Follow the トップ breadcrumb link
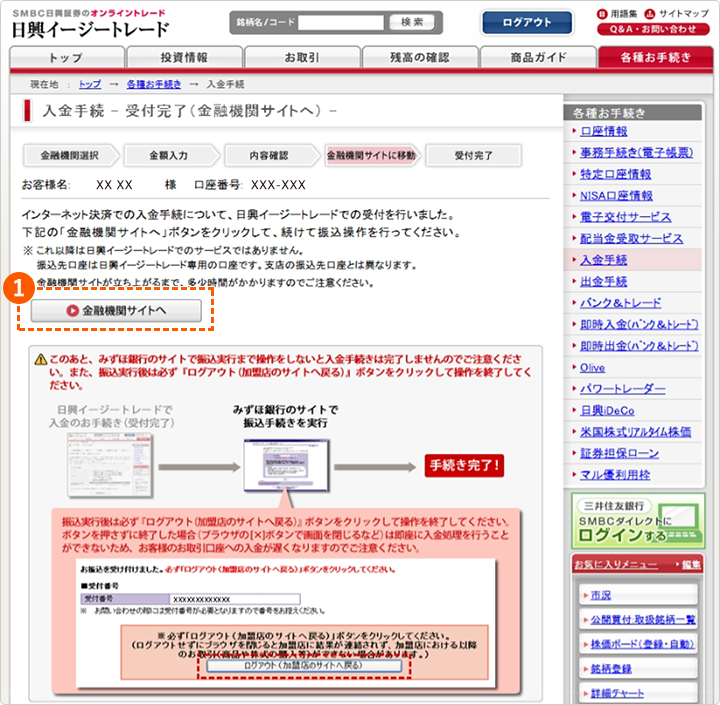The height and width of the screenshot is (705, 720). click(90, 85)
